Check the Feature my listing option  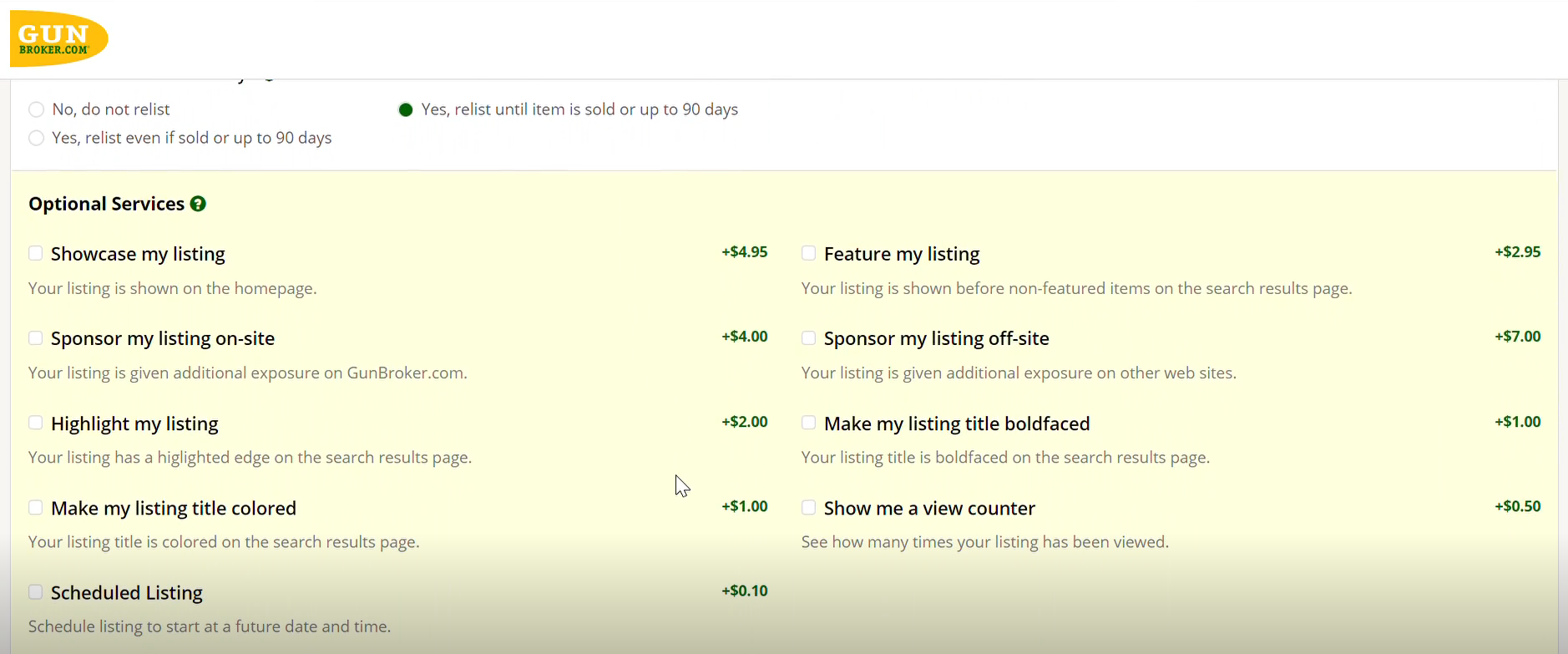(x=808, y=252)
